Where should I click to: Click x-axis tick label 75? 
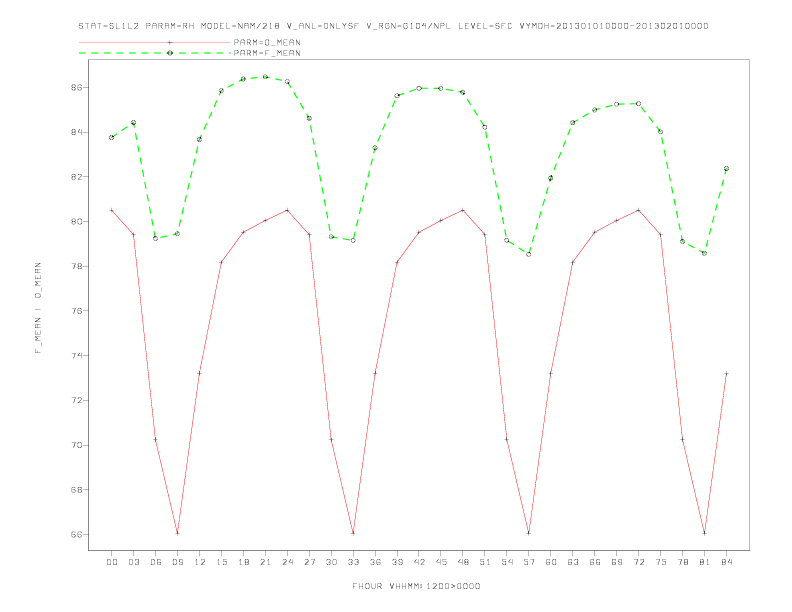coord(660,562)
